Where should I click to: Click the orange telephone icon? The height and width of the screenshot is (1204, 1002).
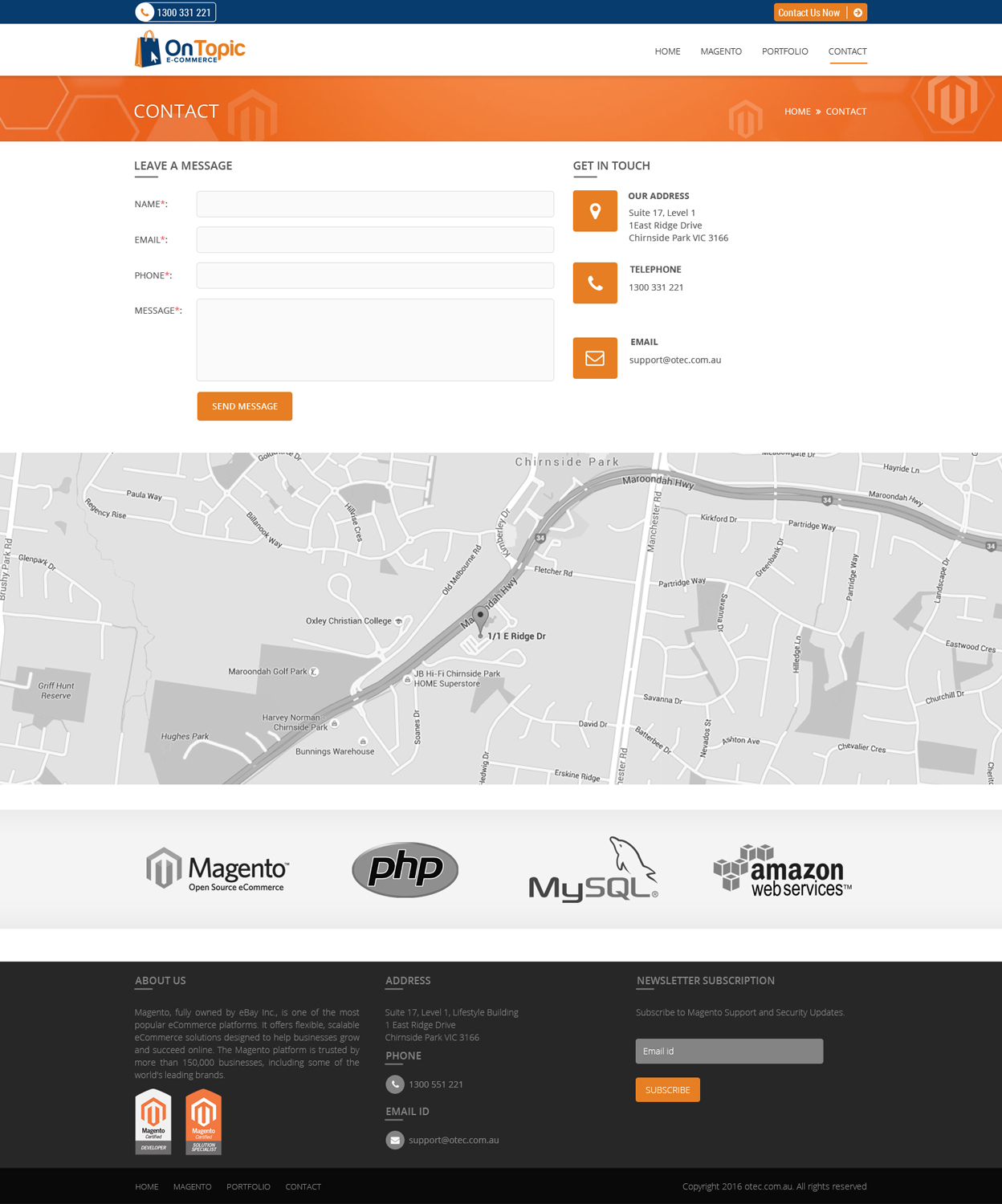click(595, 283)
